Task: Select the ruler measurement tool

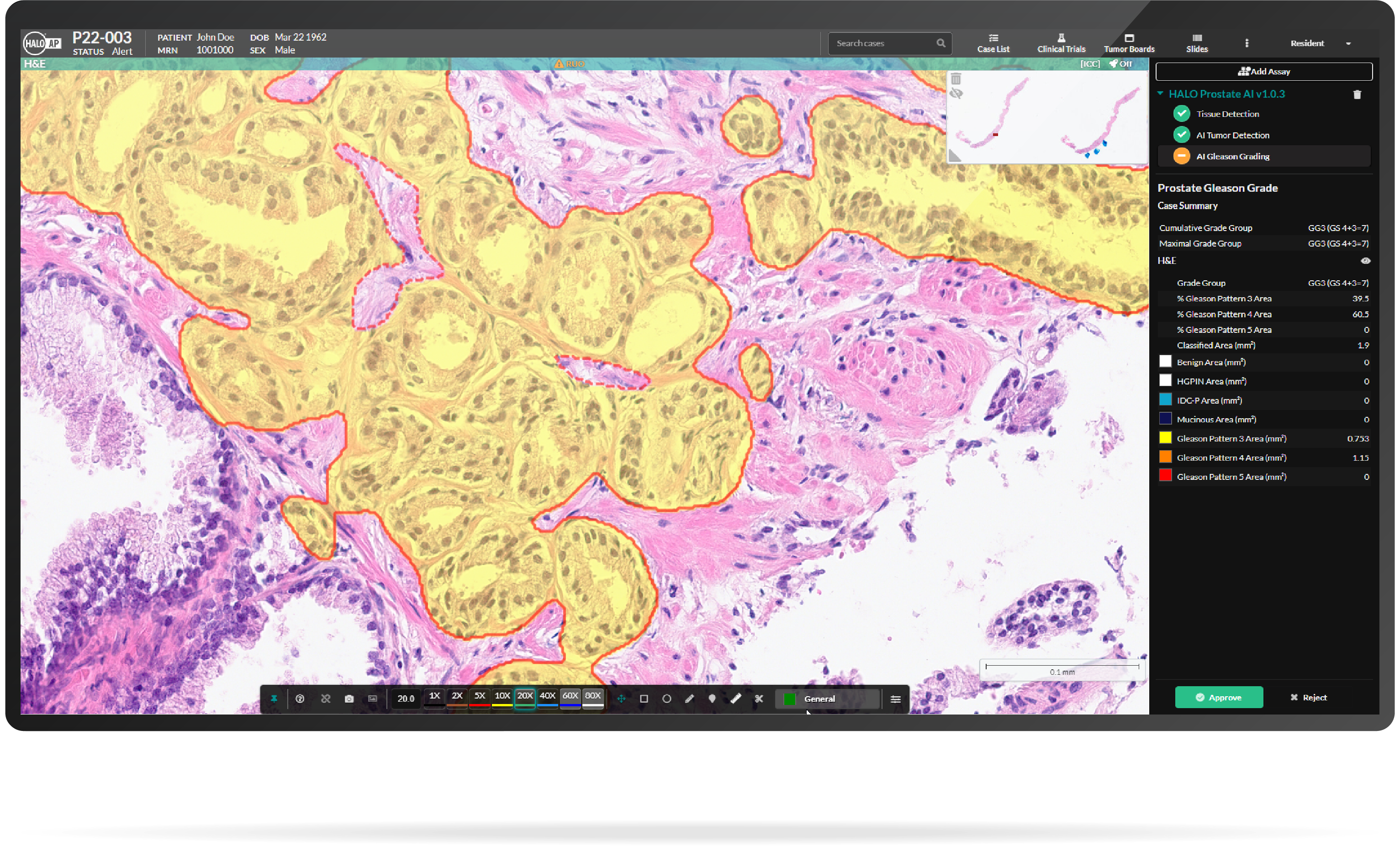Action: click(736, 699)
